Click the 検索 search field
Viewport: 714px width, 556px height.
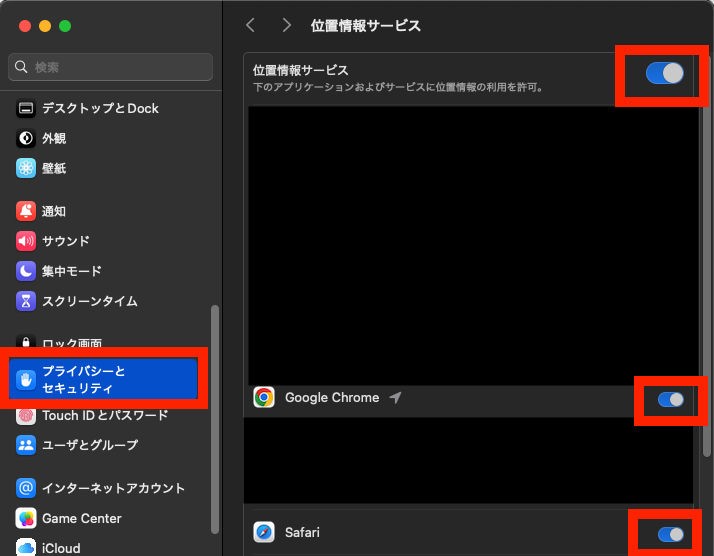pyautogui.click(x=111, y=67)
